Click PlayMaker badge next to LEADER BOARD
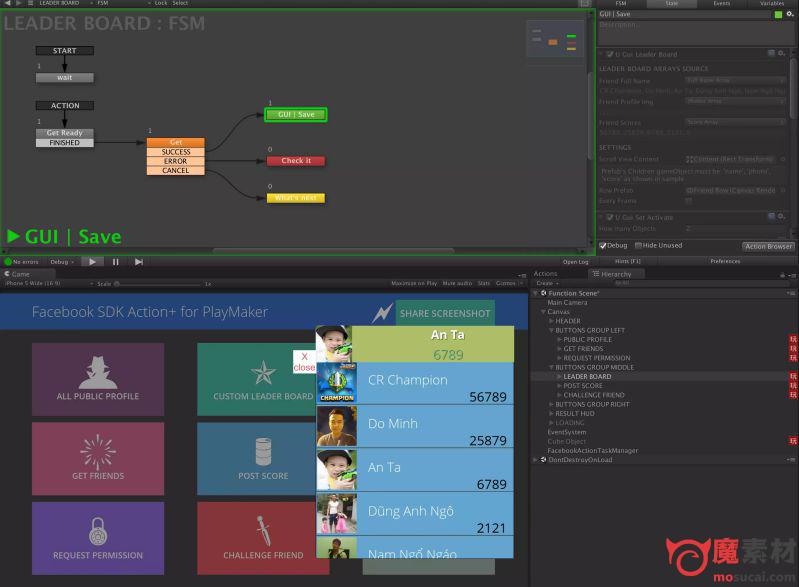Image resolution: width=799 pixels, height=587 pixels. tap(793, 376)
